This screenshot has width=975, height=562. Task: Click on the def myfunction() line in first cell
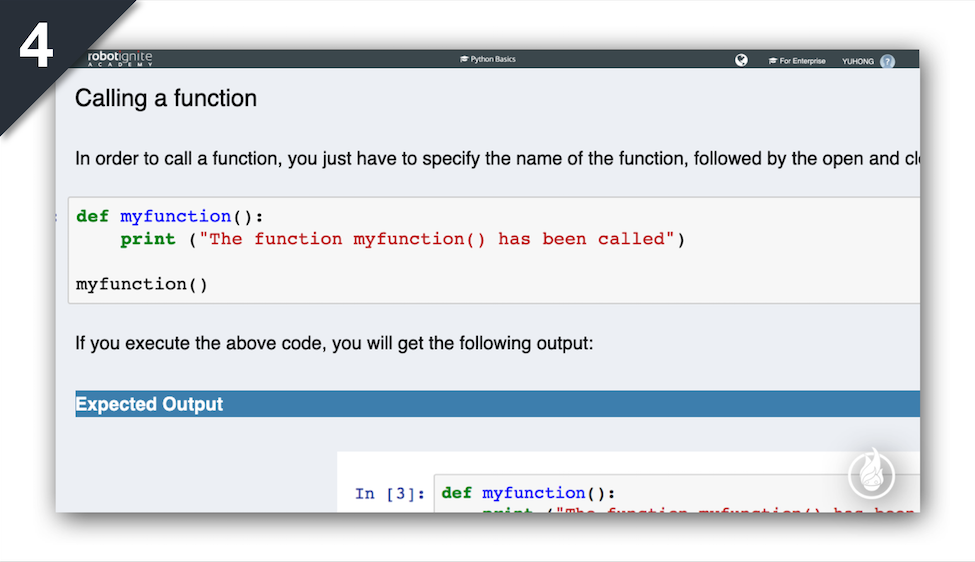point(170,216)
